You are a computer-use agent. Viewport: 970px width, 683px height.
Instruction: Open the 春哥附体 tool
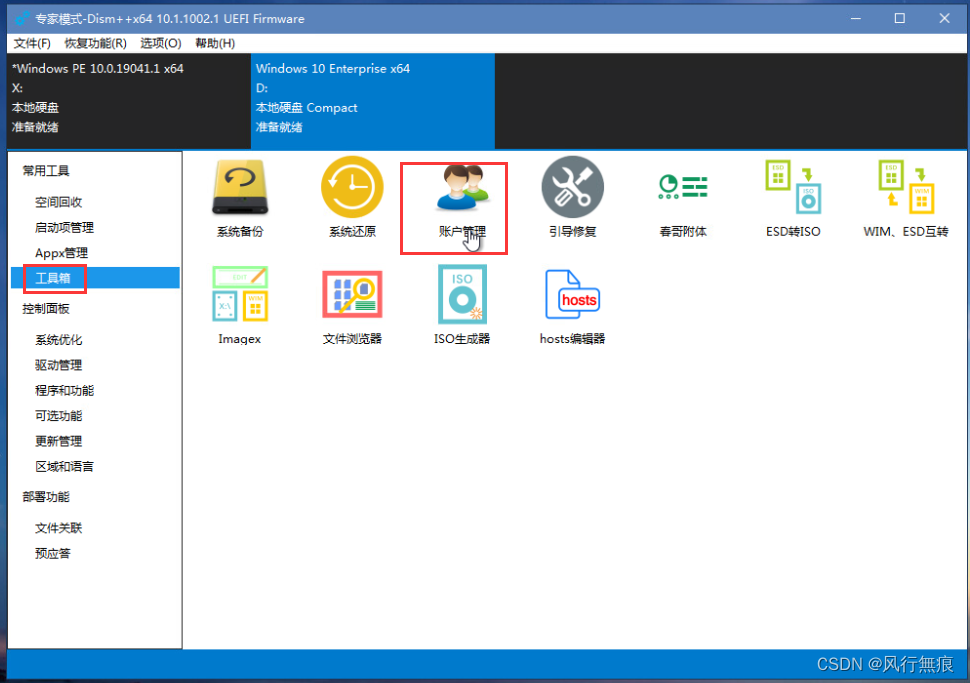[x=683, y=204]
